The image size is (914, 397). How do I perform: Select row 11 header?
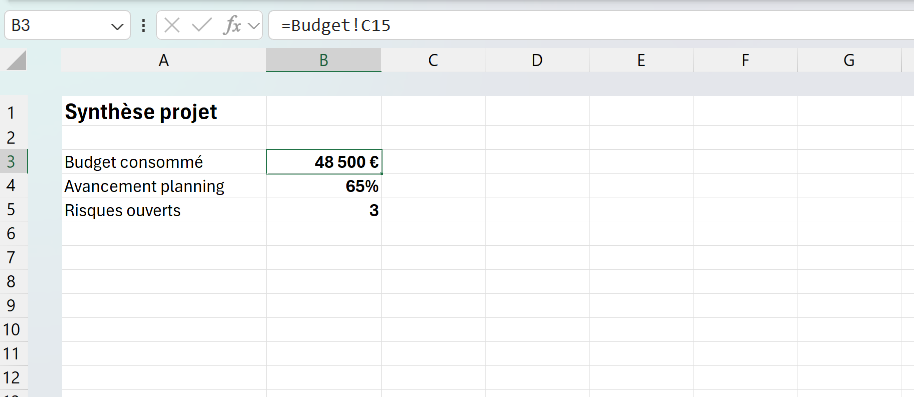(x=14, y=353)
